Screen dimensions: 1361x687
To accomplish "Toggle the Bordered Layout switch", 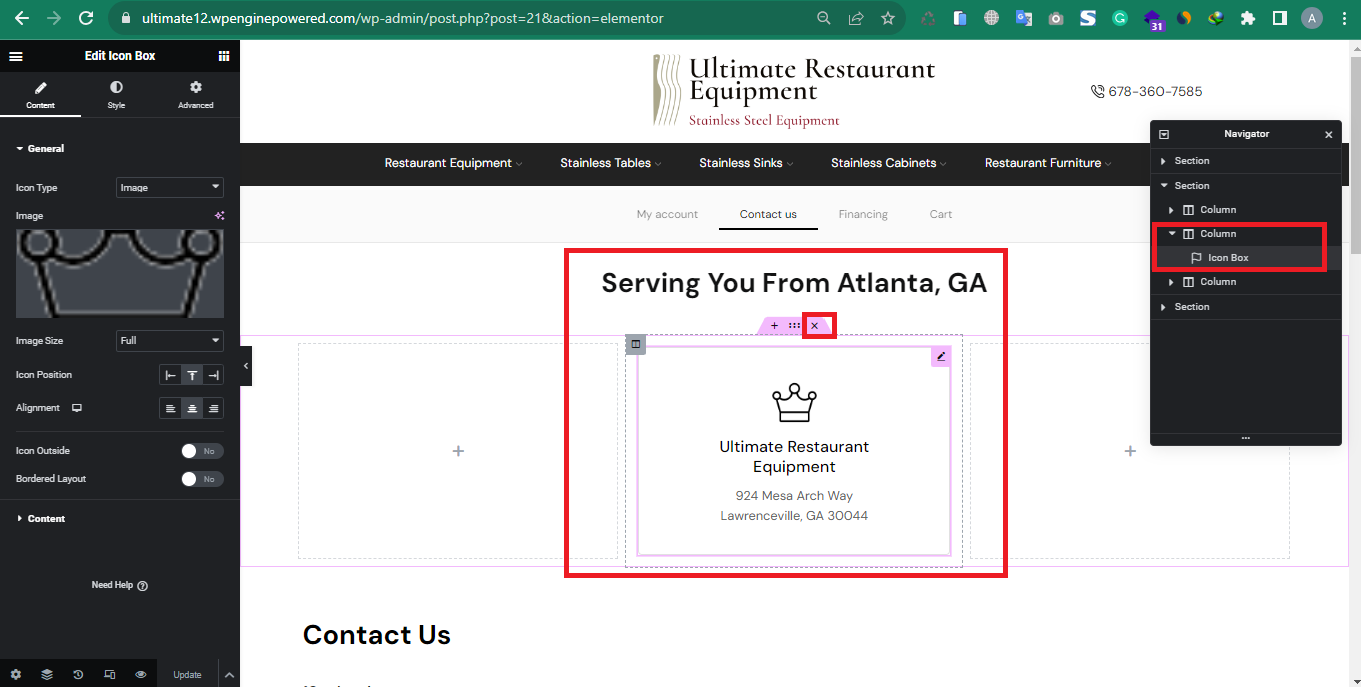I will (202, 479).
